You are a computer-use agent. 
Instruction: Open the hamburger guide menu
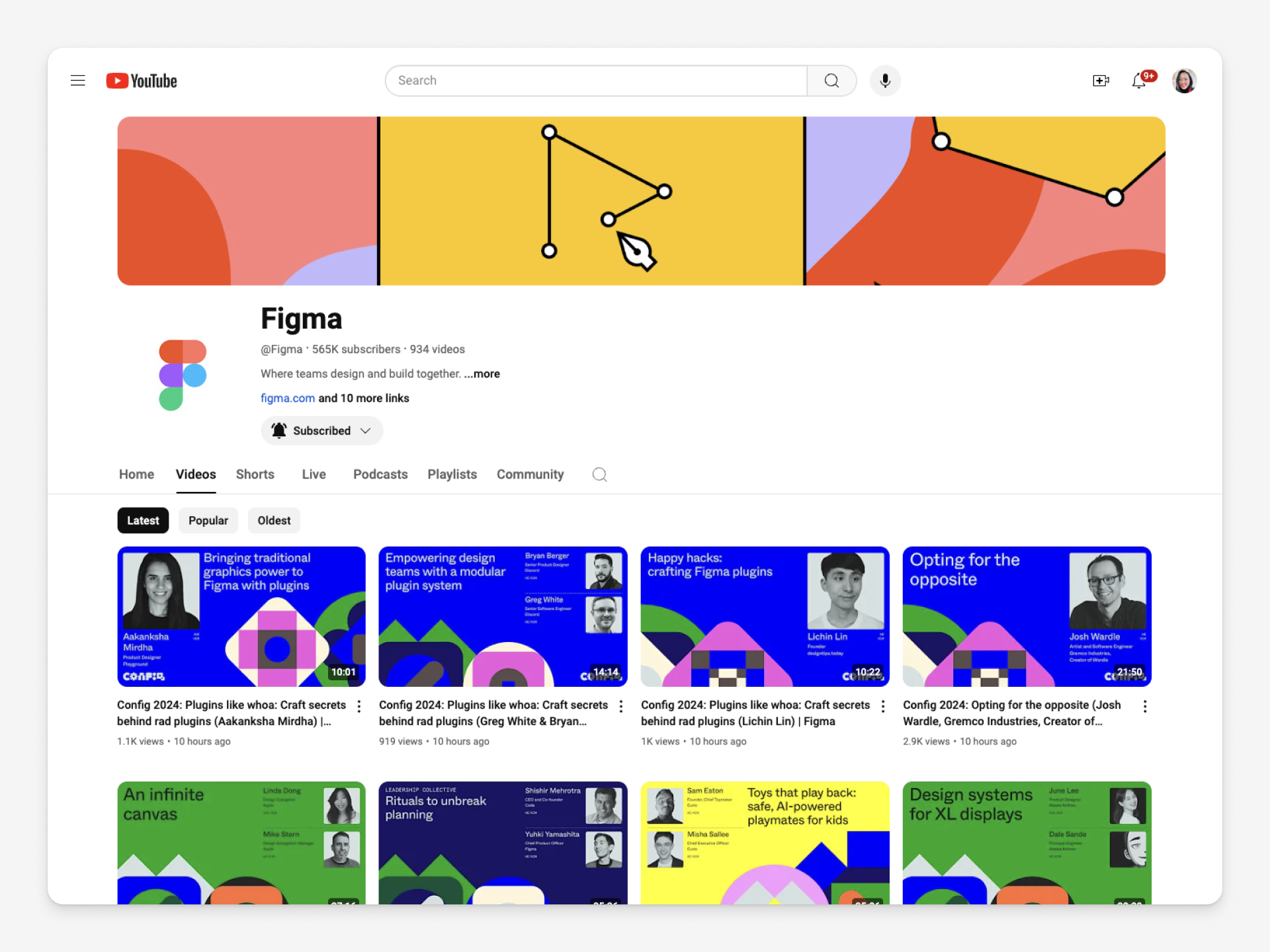click(78, 81)
